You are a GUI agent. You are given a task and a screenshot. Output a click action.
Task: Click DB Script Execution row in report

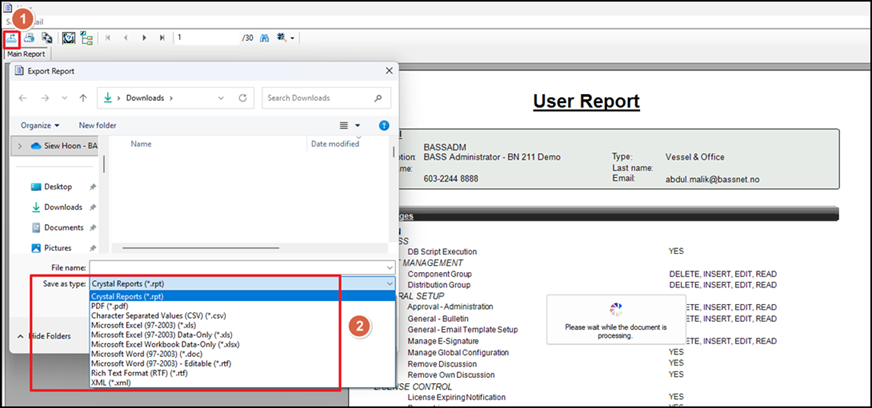pyautogui.click(x=442, y=251)
